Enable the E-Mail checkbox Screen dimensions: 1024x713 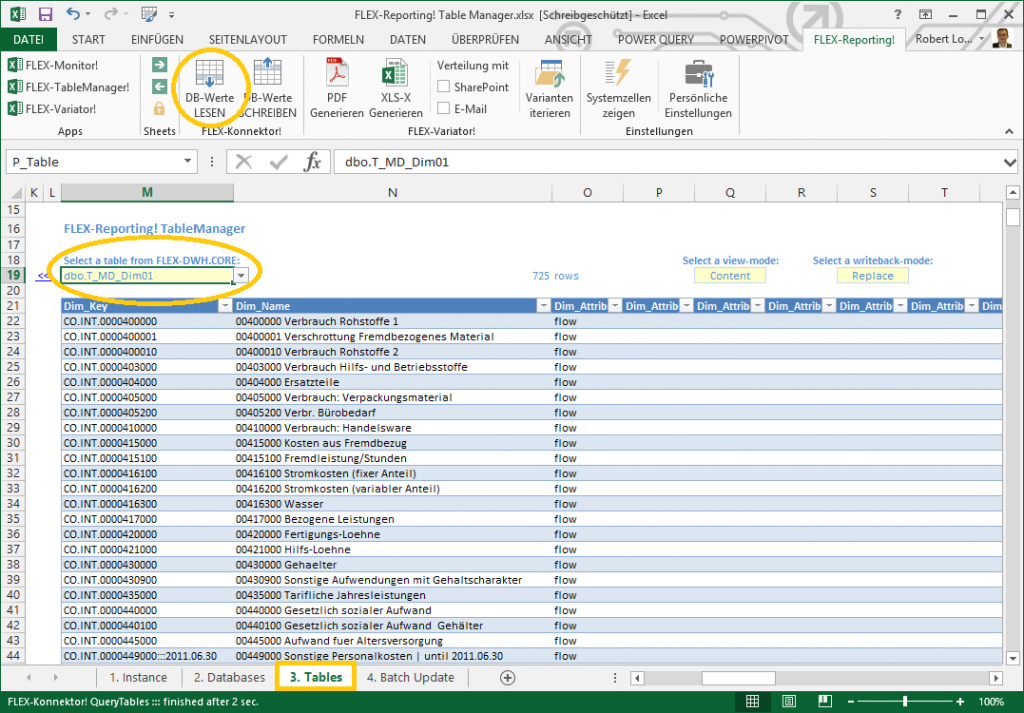443,109
